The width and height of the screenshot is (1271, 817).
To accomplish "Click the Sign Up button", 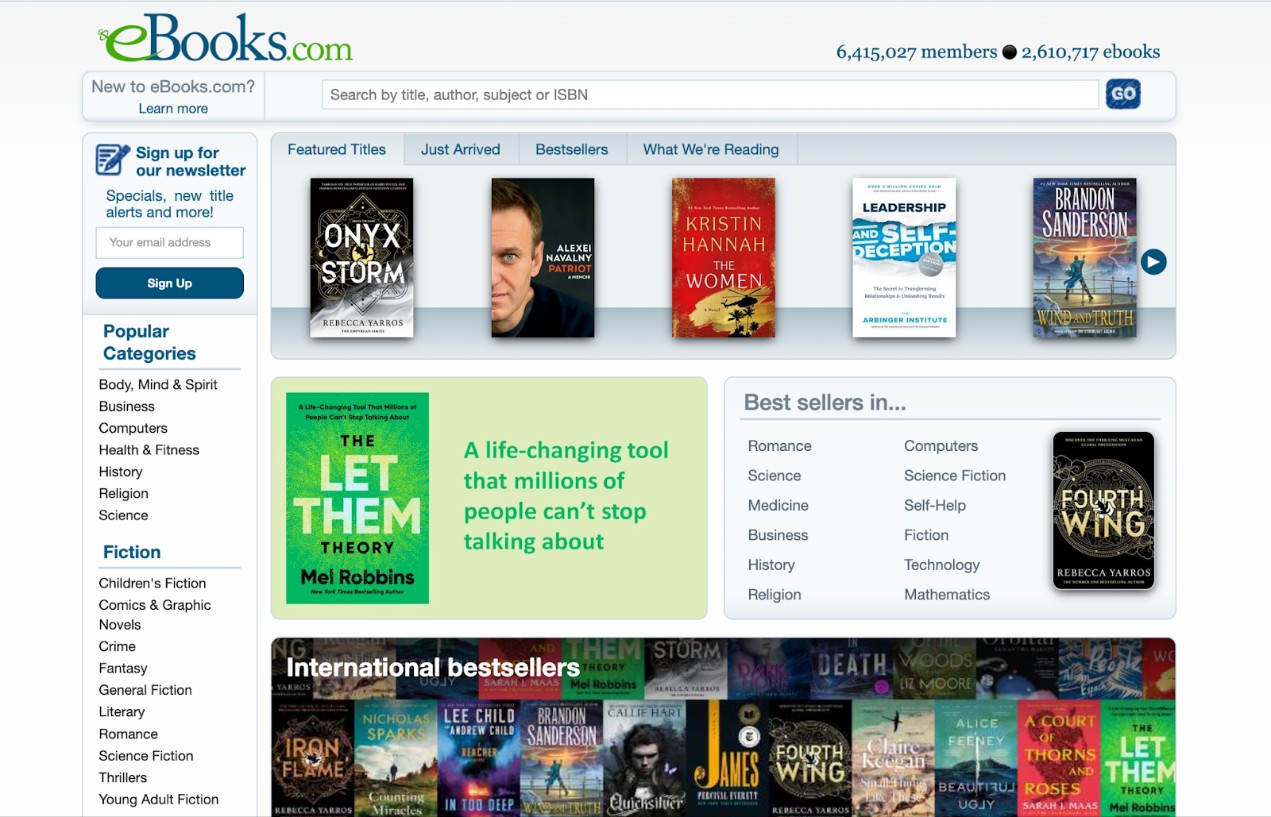I will (169, 283).
